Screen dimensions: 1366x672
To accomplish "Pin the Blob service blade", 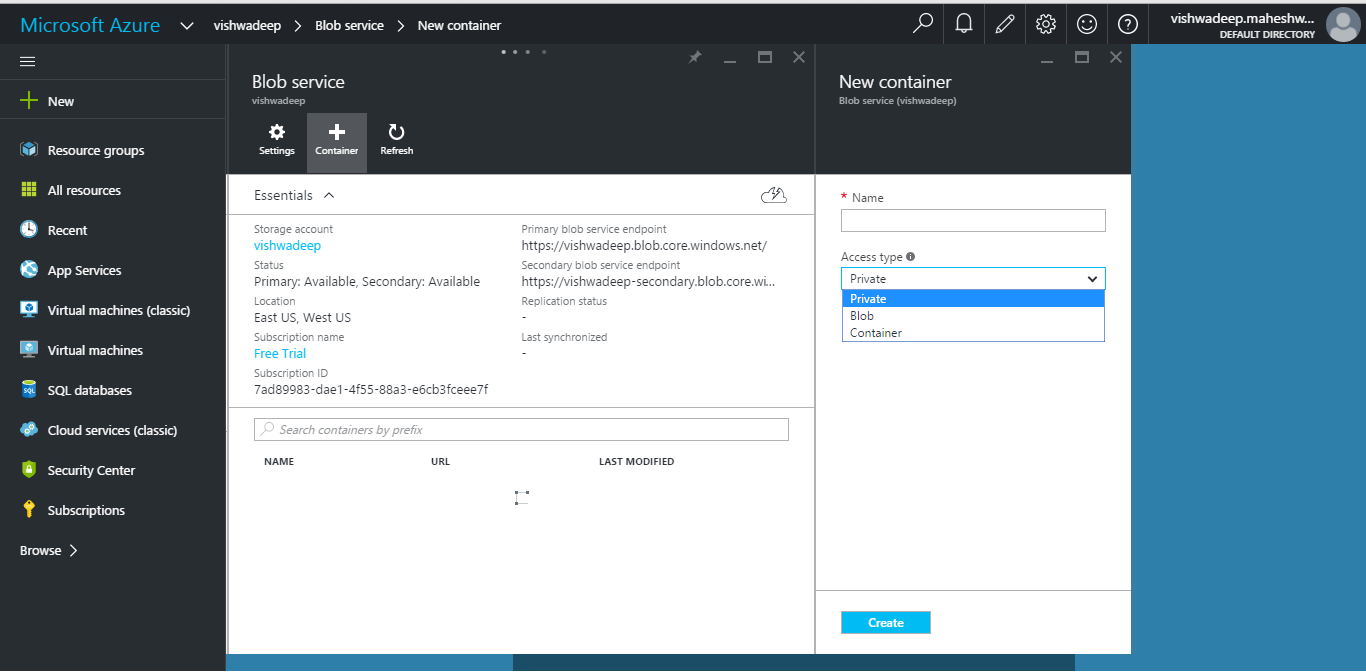I will 695,58.
